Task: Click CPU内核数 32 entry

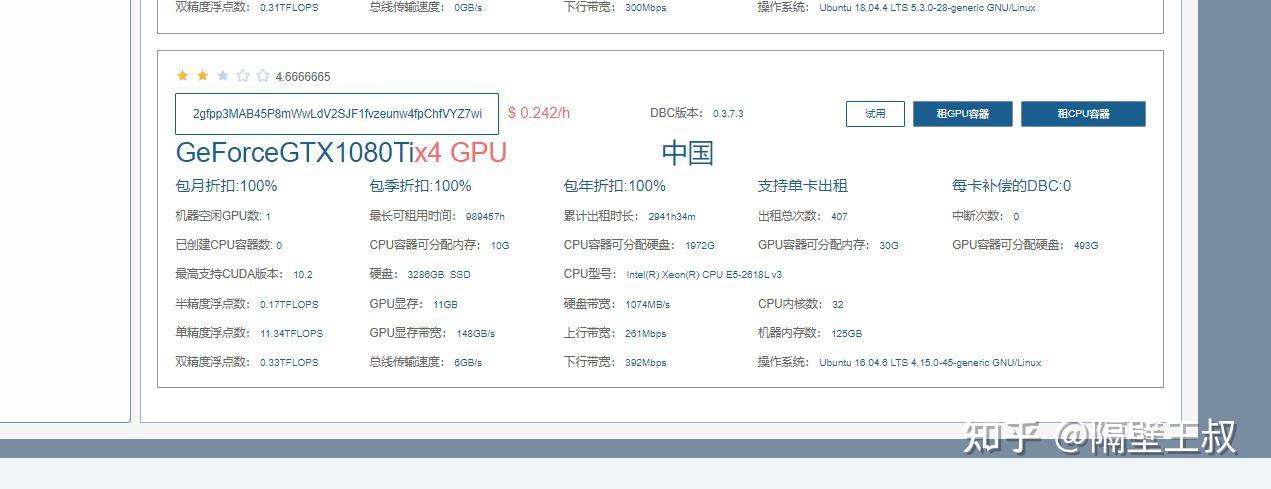Action: click(x=801, y=304)
